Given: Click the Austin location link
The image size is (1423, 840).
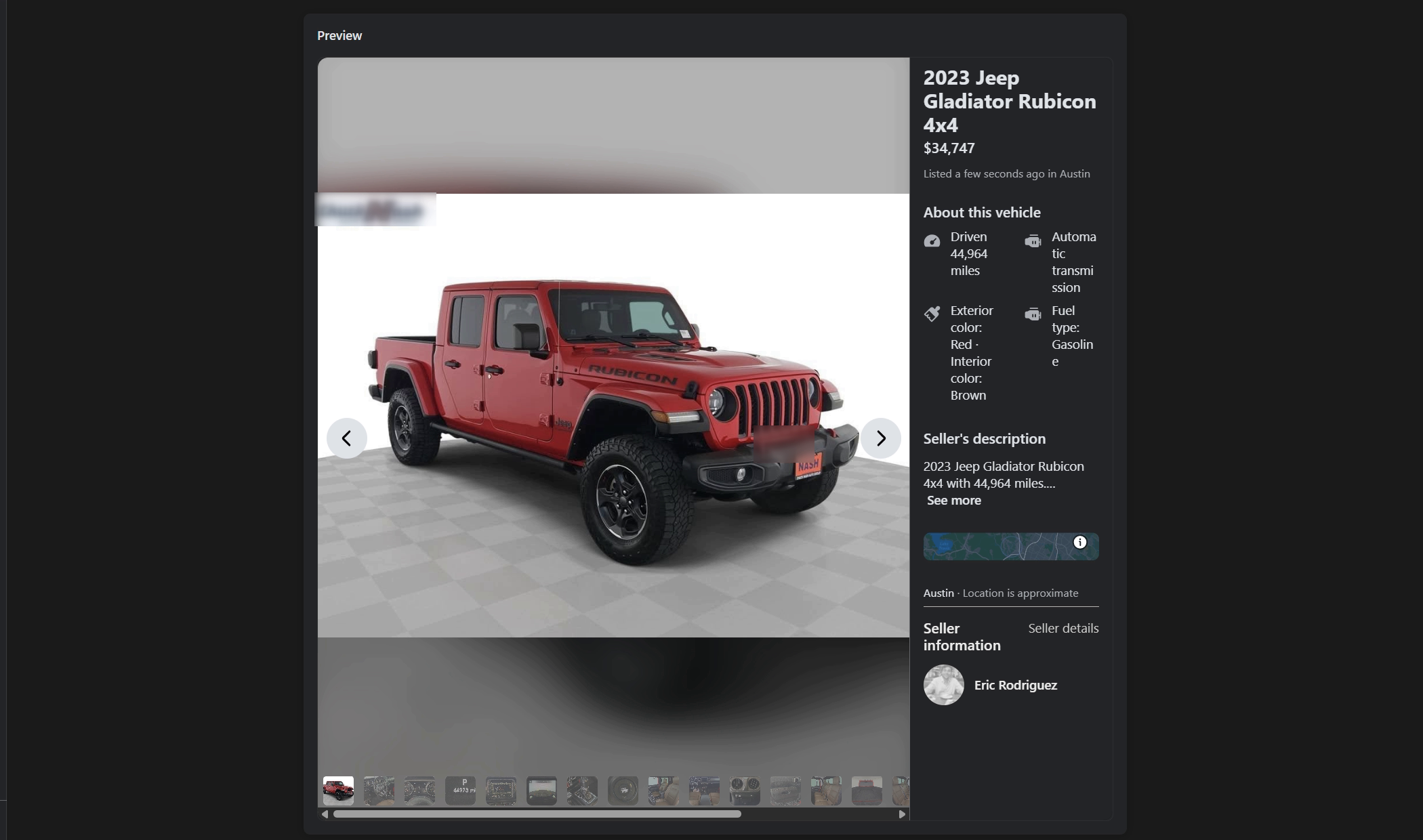Looking at the screenshot, I should click(x=939, y=593).
